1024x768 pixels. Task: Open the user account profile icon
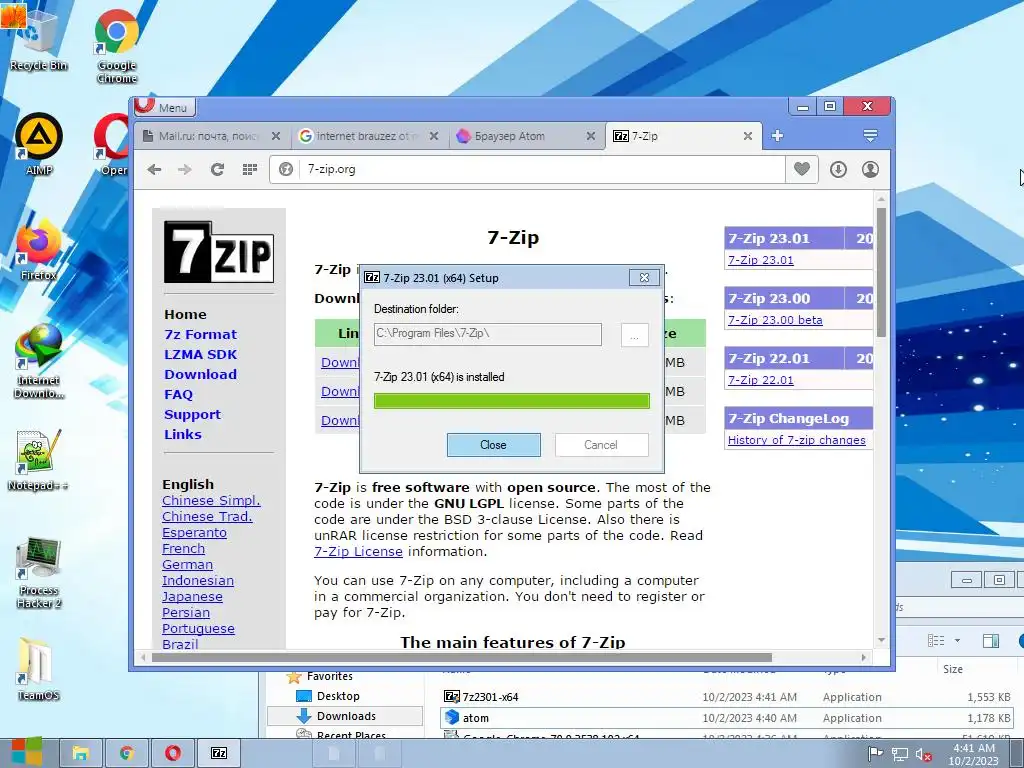click(x=870, y=170)
